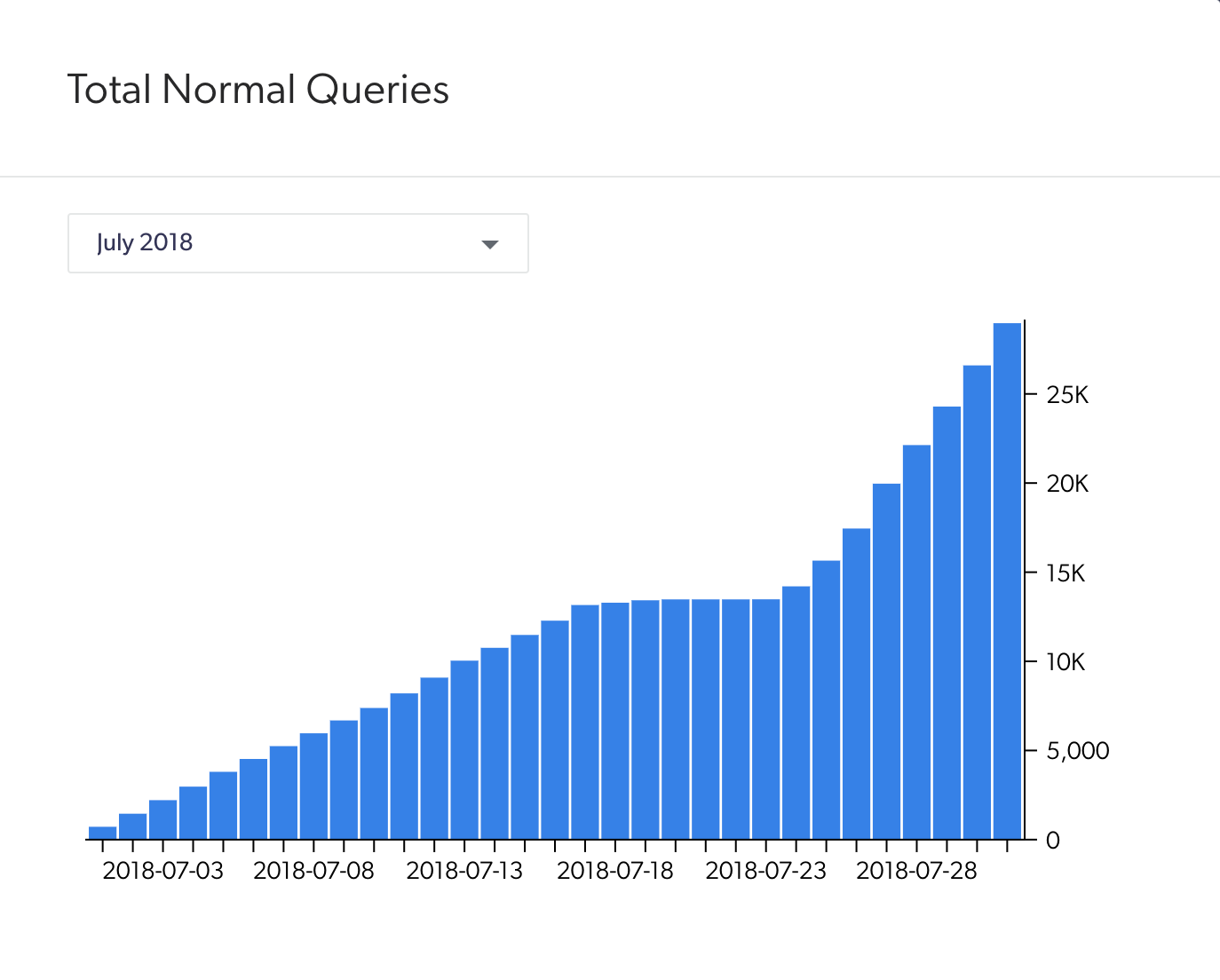
Task: Click the 0 y-axis label
Action: tap(1053, 841)
